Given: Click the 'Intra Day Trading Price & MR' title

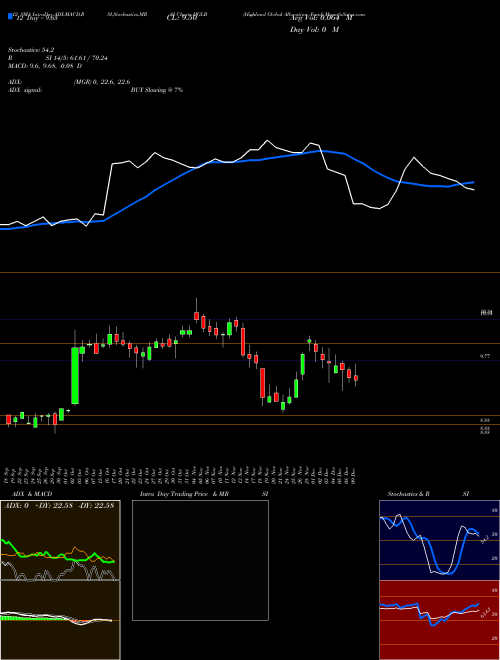Looking at the screenshot, I should click(185, 494).
